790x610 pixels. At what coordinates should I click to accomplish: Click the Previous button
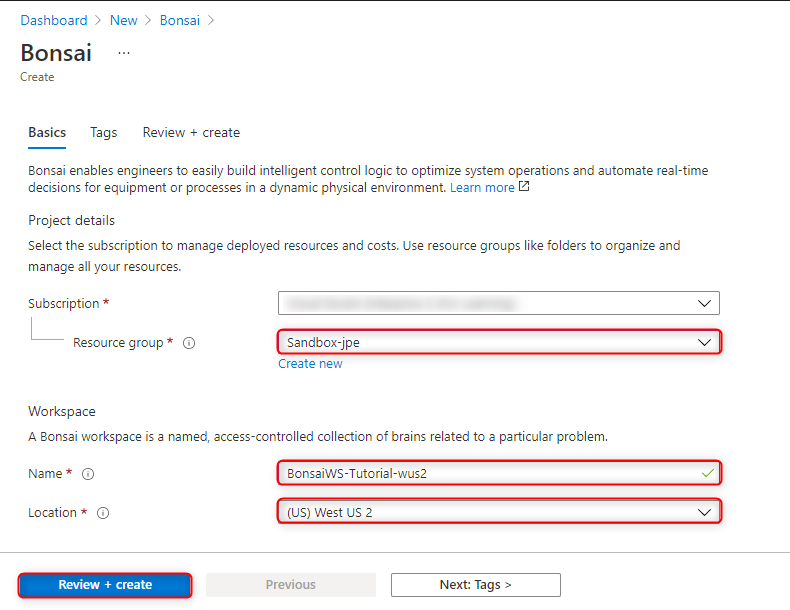click(291, 585)
